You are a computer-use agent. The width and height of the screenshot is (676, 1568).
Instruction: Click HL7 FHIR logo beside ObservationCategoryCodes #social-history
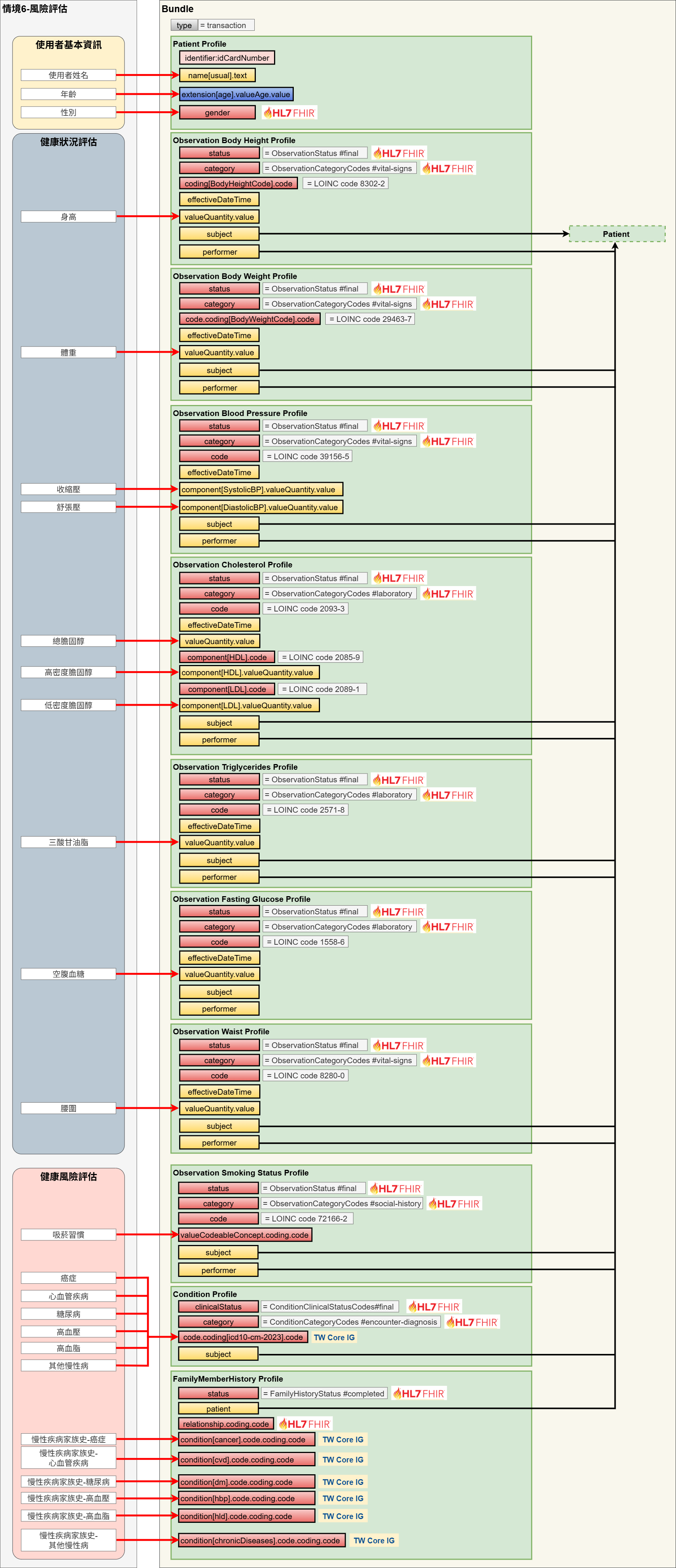coord(454,1203)
